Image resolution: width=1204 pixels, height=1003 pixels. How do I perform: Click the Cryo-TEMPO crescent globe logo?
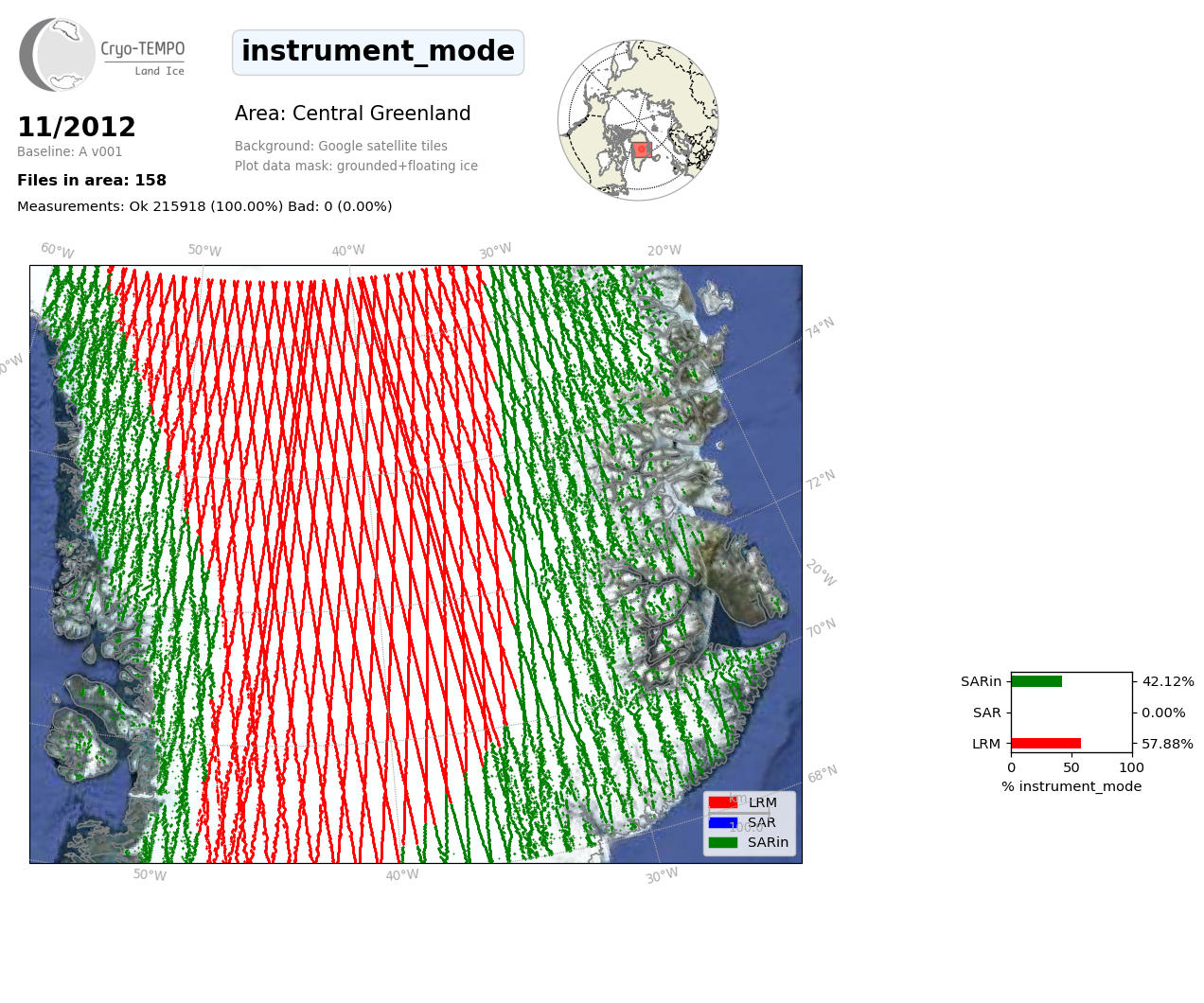click(x=58, y=55)
